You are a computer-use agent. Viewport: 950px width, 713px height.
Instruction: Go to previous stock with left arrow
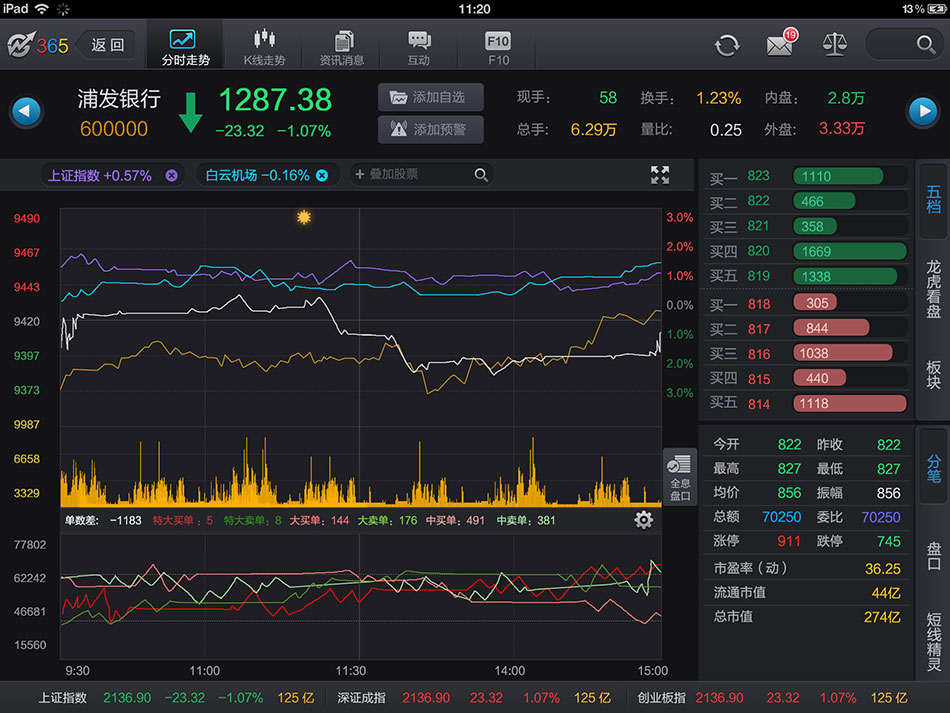pyautogui.click(x=27, y=111)
